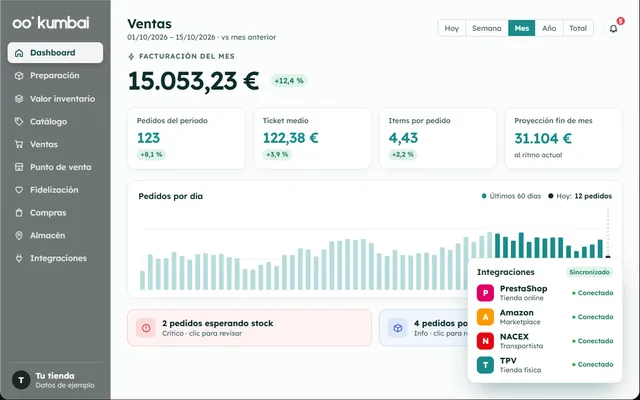Click the Almacén location pin icon
This screenshot has width=640, height=400.
click(19, 236)
